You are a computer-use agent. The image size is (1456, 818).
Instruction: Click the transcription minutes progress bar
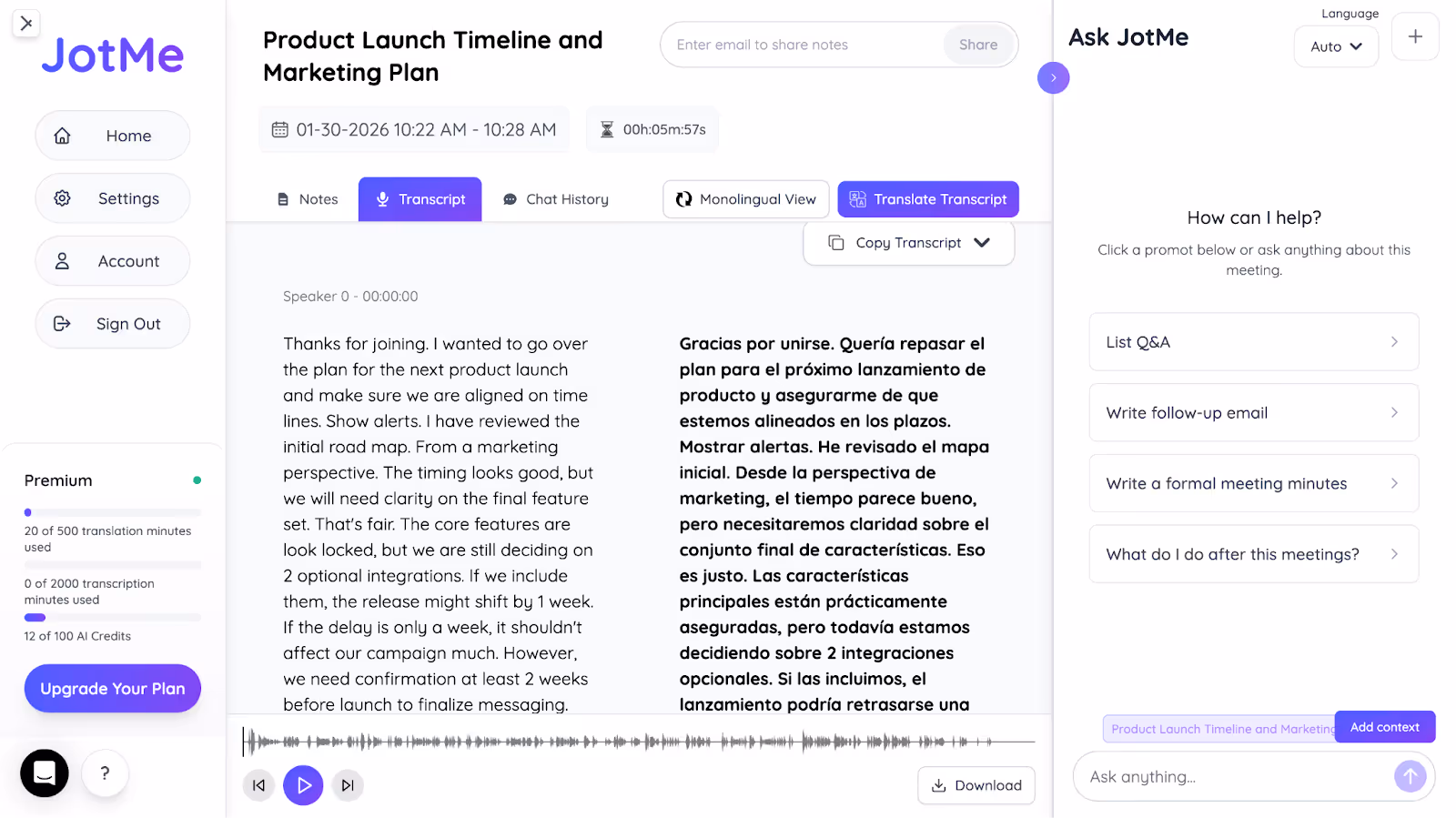(x=113, y=565)
